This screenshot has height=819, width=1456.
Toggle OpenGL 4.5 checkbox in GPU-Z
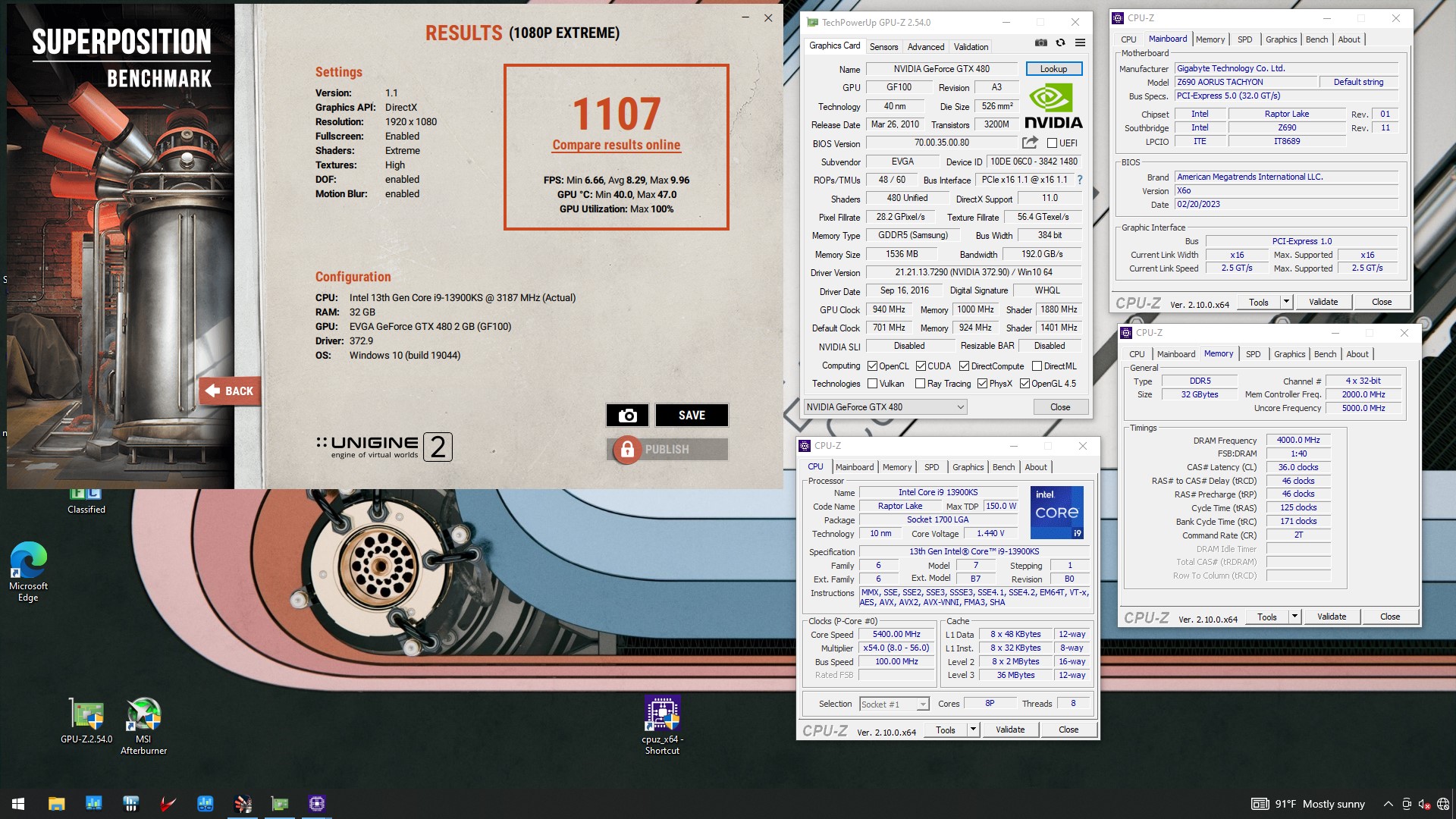tap(1025, 384)
